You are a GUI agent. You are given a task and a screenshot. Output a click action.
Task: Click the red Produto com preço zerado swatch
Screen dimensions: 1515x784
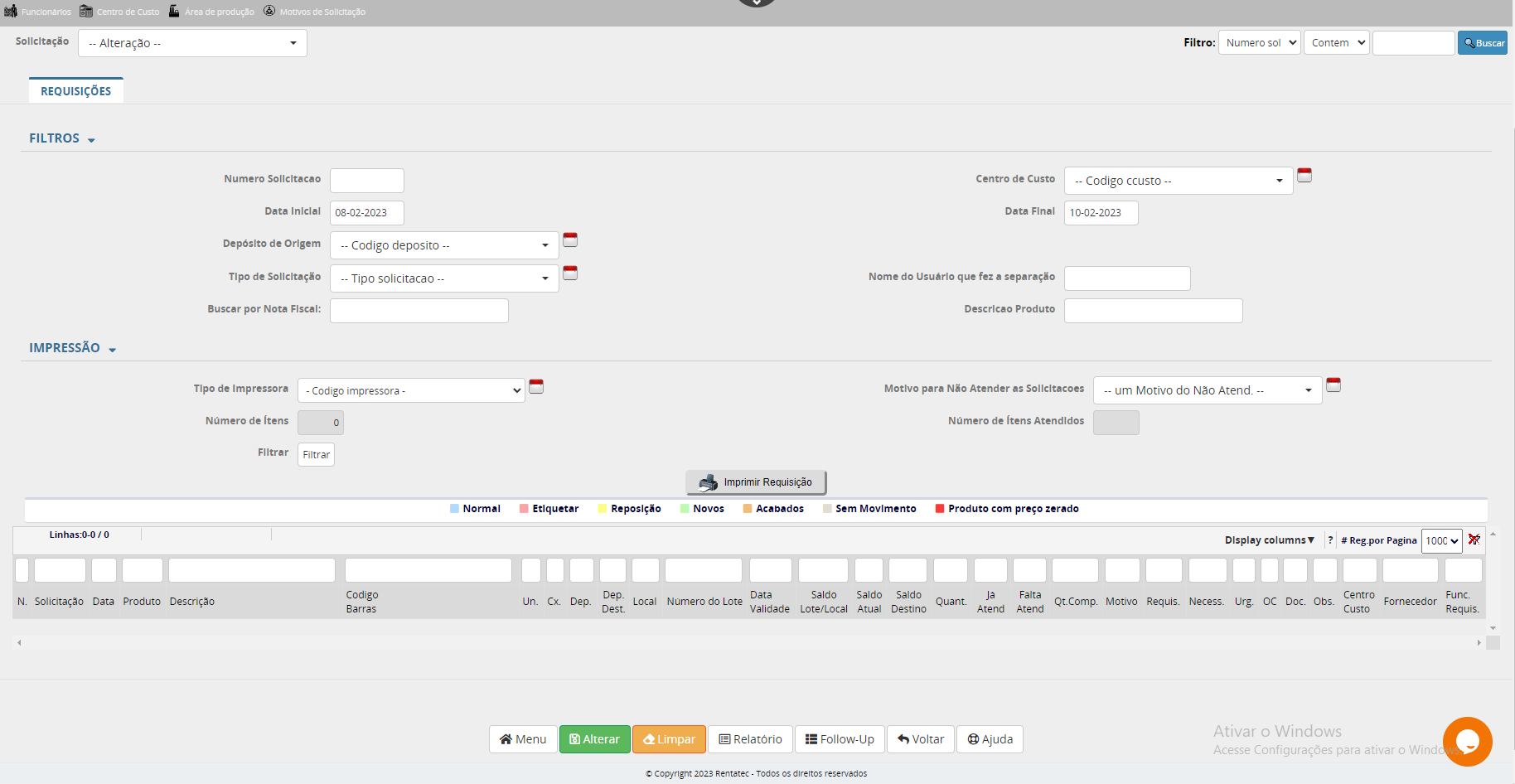point(940,509)
